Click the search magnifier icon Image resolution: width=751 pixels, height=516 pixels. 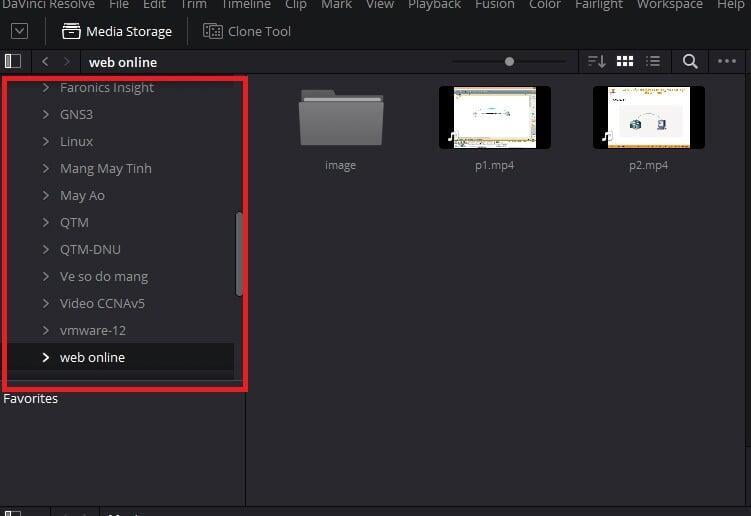pyautogui.click(x=690, y=61)
